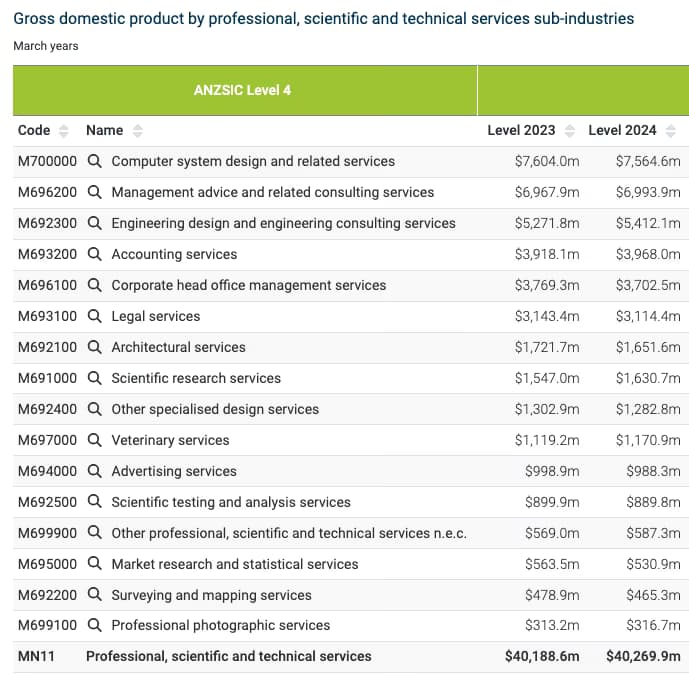Select the M692500 code cell
Image resolution: width=689 pixels, height=688 pixels.
pos(47,502)
